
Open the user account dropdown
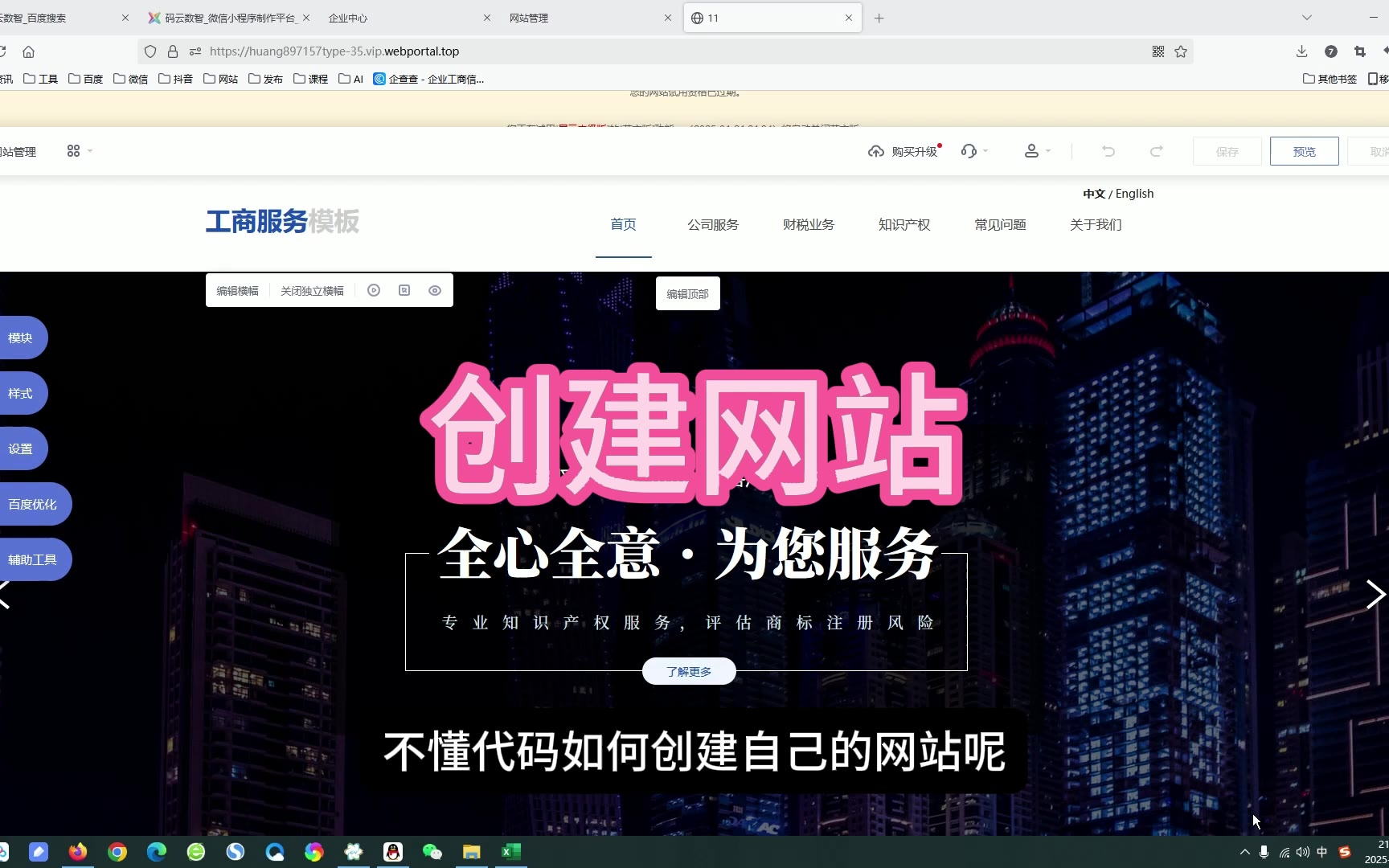pos(1037,151)
